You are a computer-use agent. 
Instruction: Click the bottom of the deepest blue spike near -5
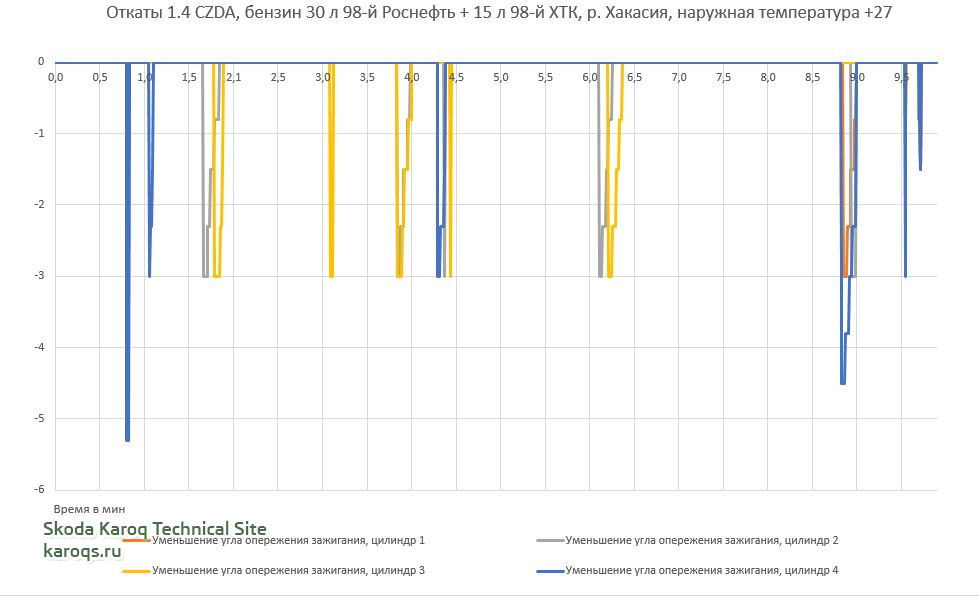tap(127, 438)
